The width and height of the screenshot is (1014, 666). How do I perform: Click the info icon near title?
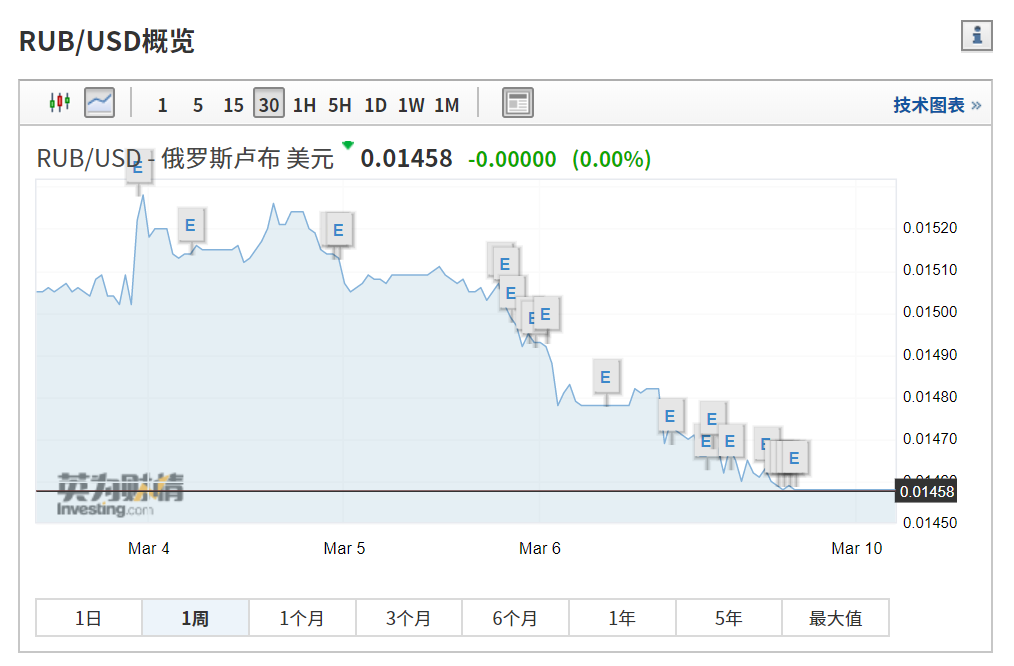point(976,36)
